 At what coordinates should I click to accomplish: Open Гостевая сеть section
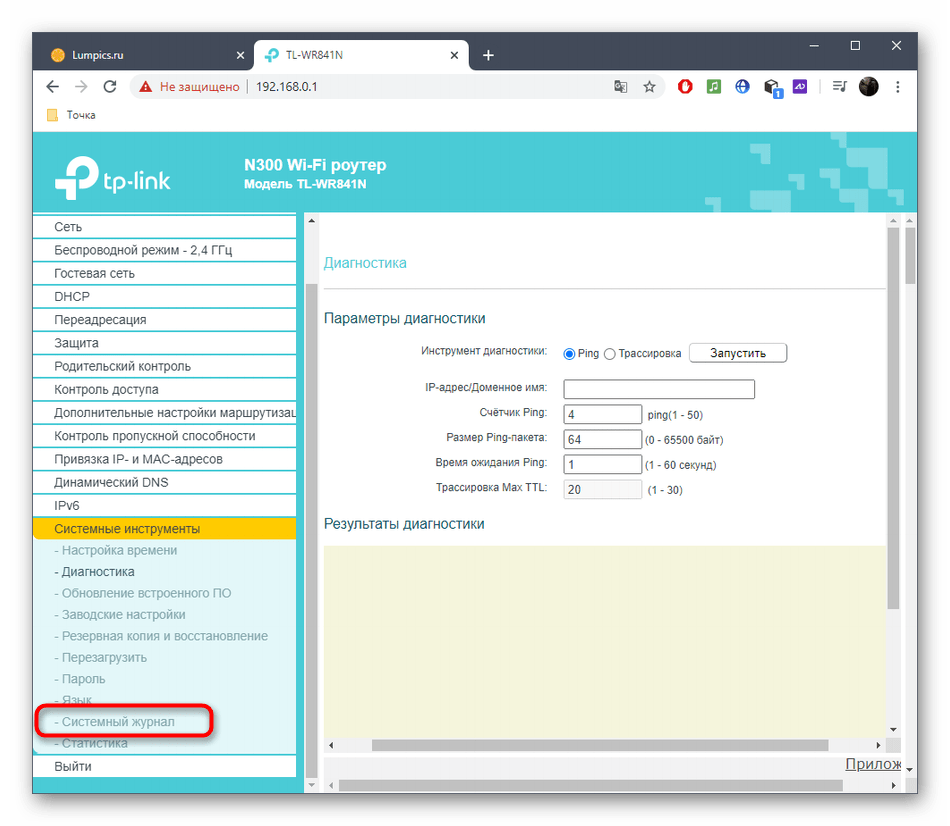[x=164, y=273]
